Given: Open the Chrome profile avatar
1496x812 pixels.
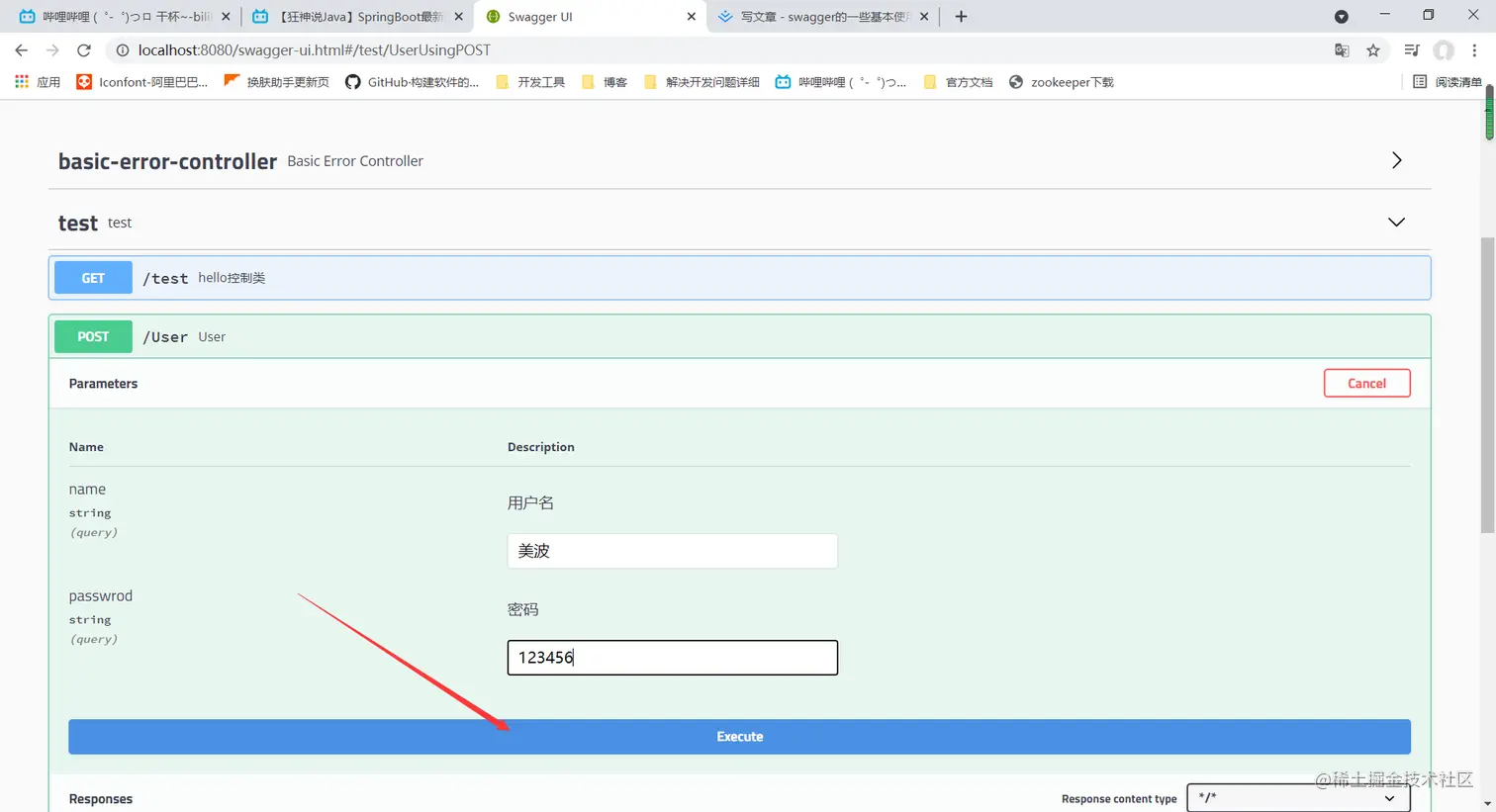Looking at the screenshot, I should click(1444, 50).
